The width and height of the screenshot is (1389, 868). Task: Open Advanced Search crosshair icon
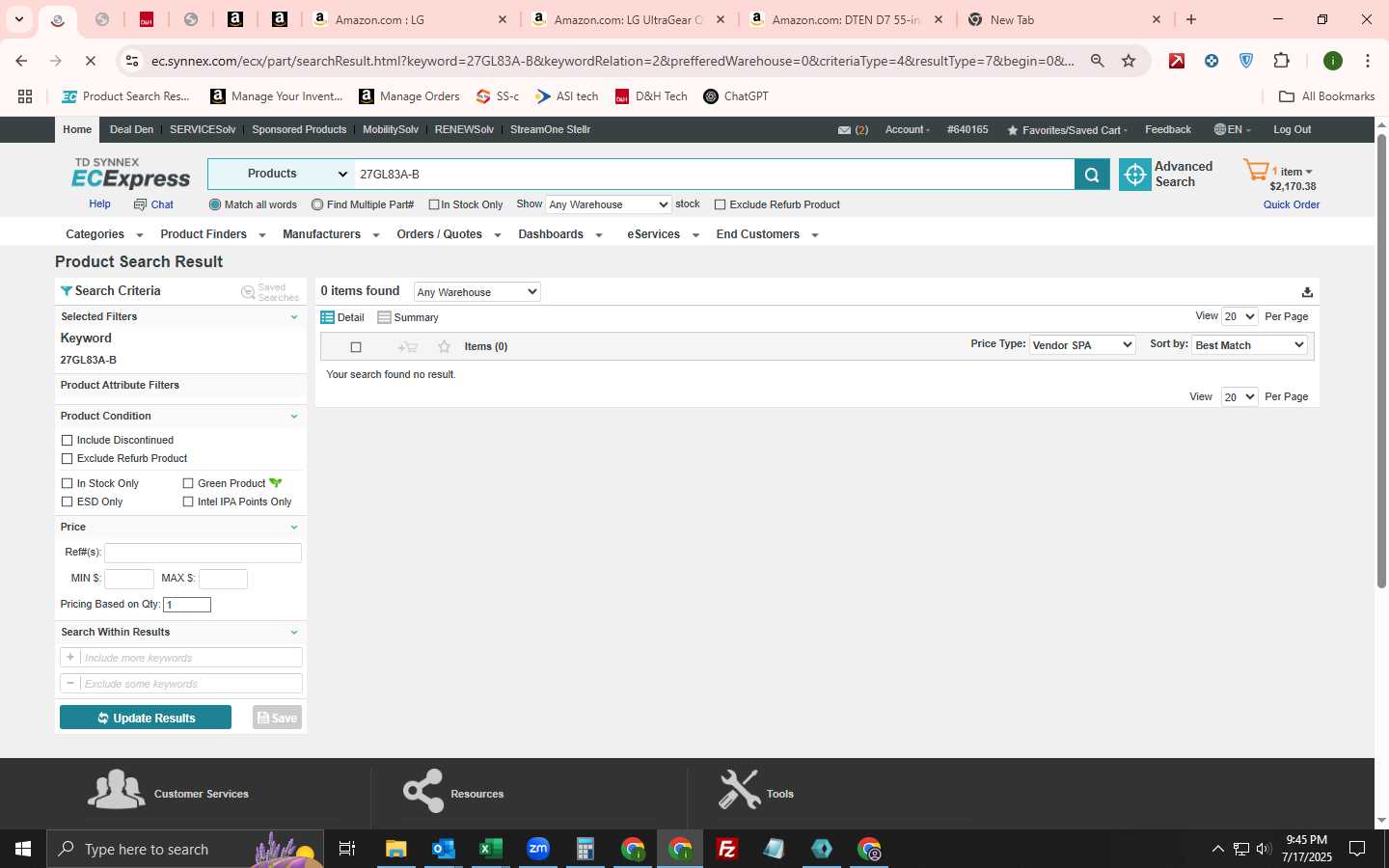click(1135, 175)
